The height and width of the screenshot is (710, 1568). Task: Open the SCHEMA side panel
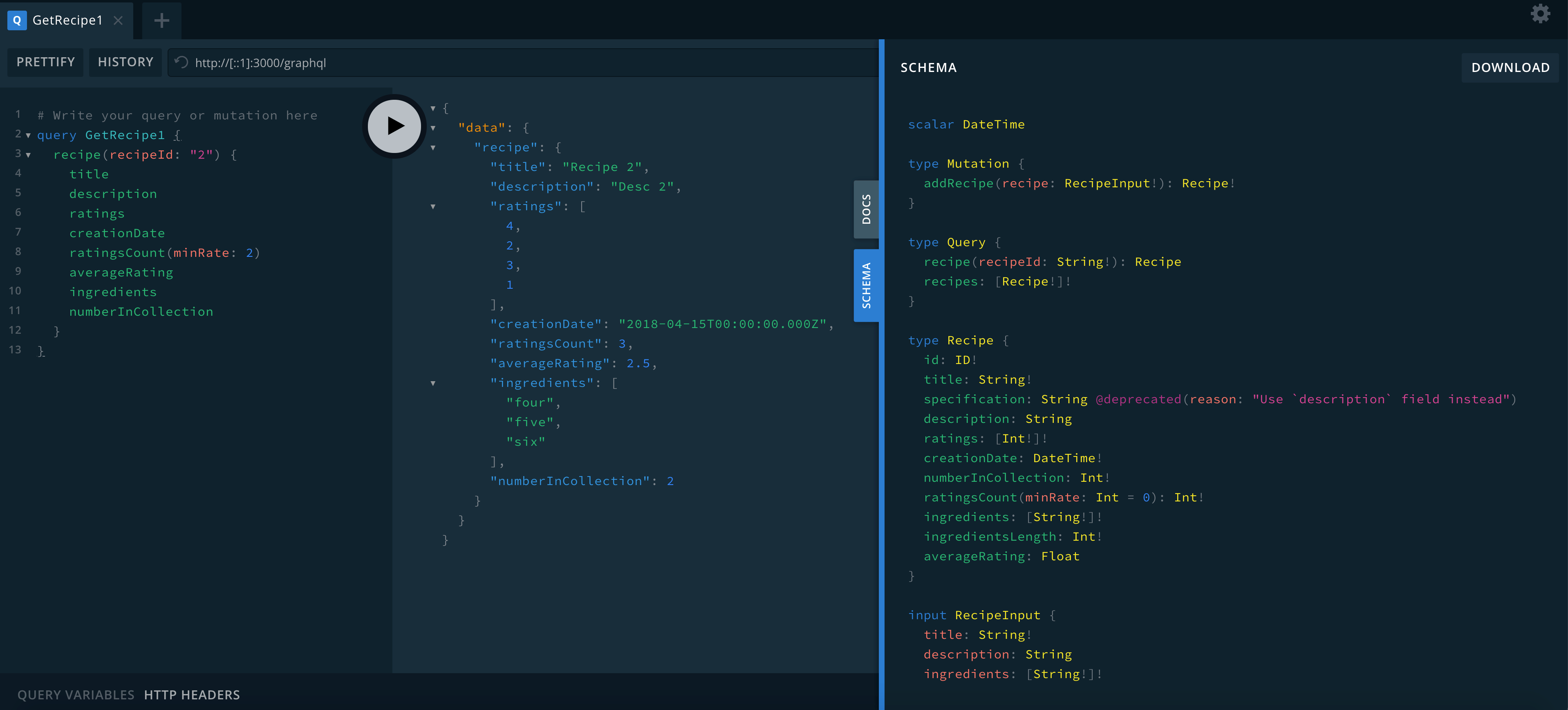click(x=866, y=284)
